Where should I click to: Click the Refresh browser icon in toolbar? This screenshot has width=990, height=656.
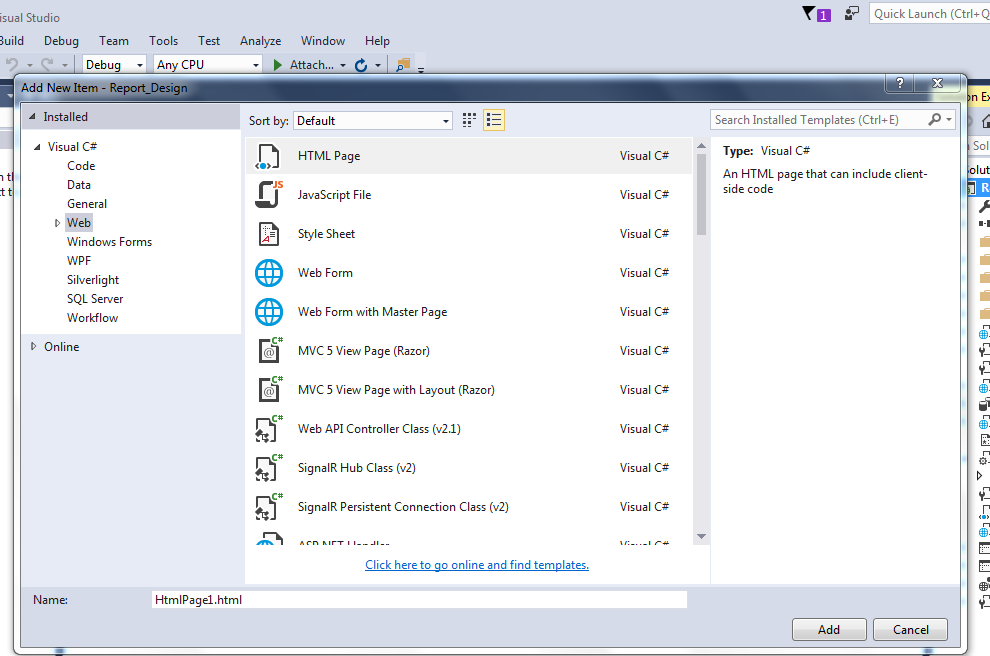[x=361, y=65]
